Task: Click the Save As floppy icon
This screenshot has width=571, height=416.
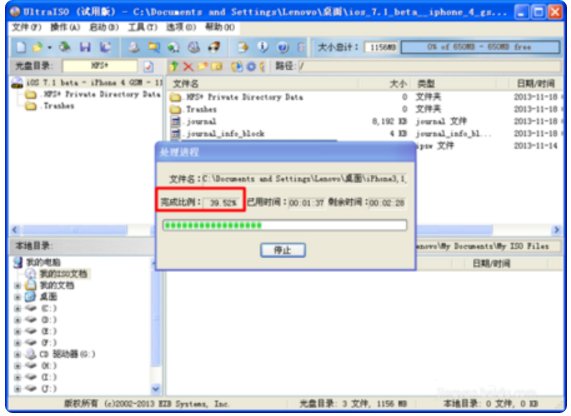Action: [105, 47]
